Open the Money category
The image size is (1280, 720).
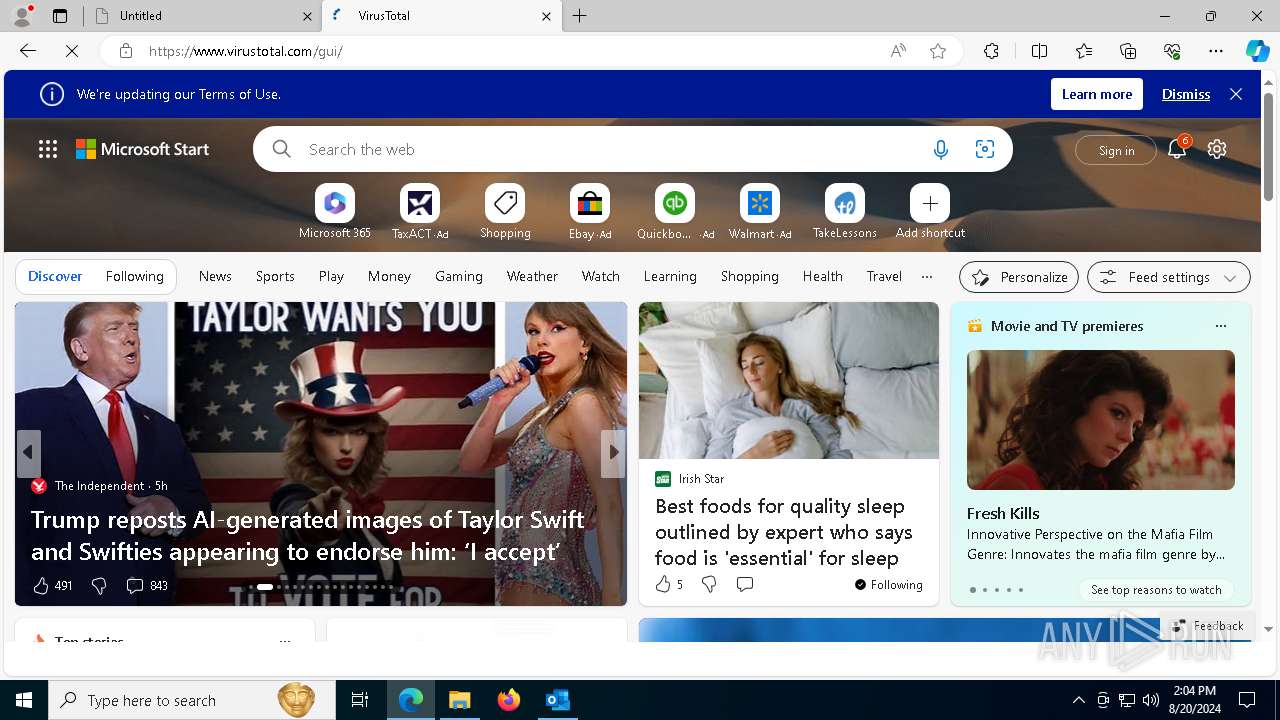[x=389, y=276]
